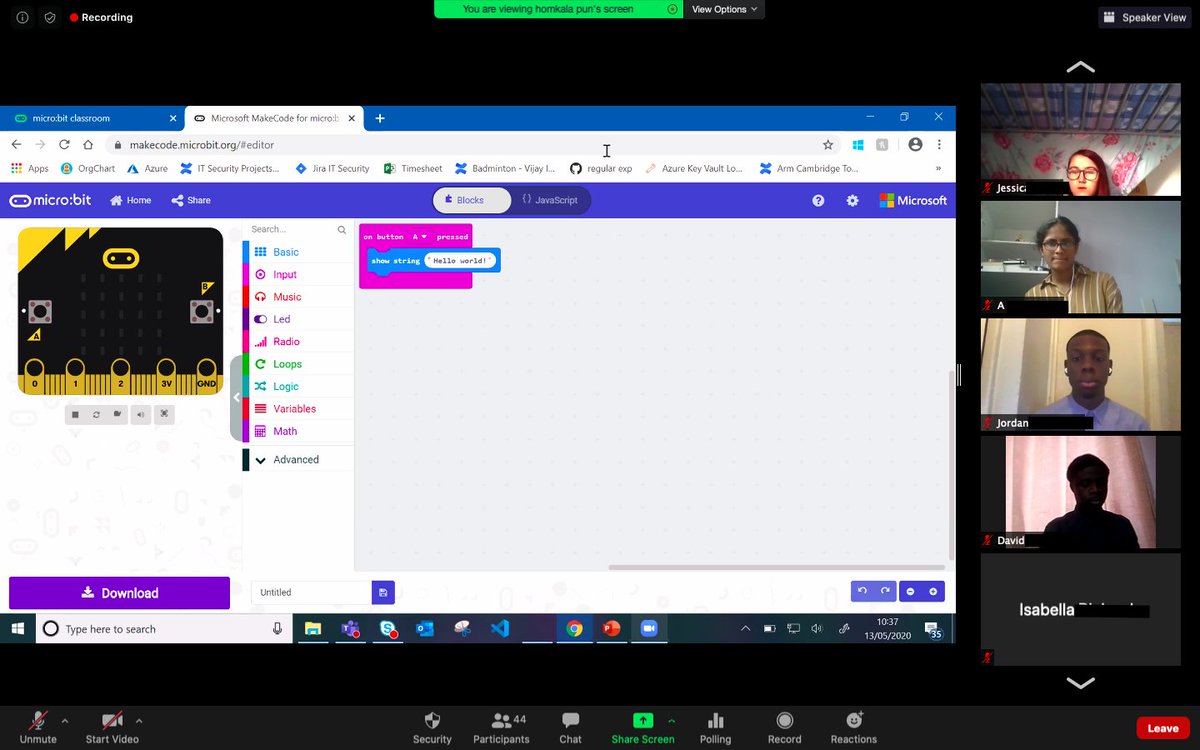Restart the micro:bit simulator
The image size is (1200, 750).
pyautogui.click(x=97, y=414)
